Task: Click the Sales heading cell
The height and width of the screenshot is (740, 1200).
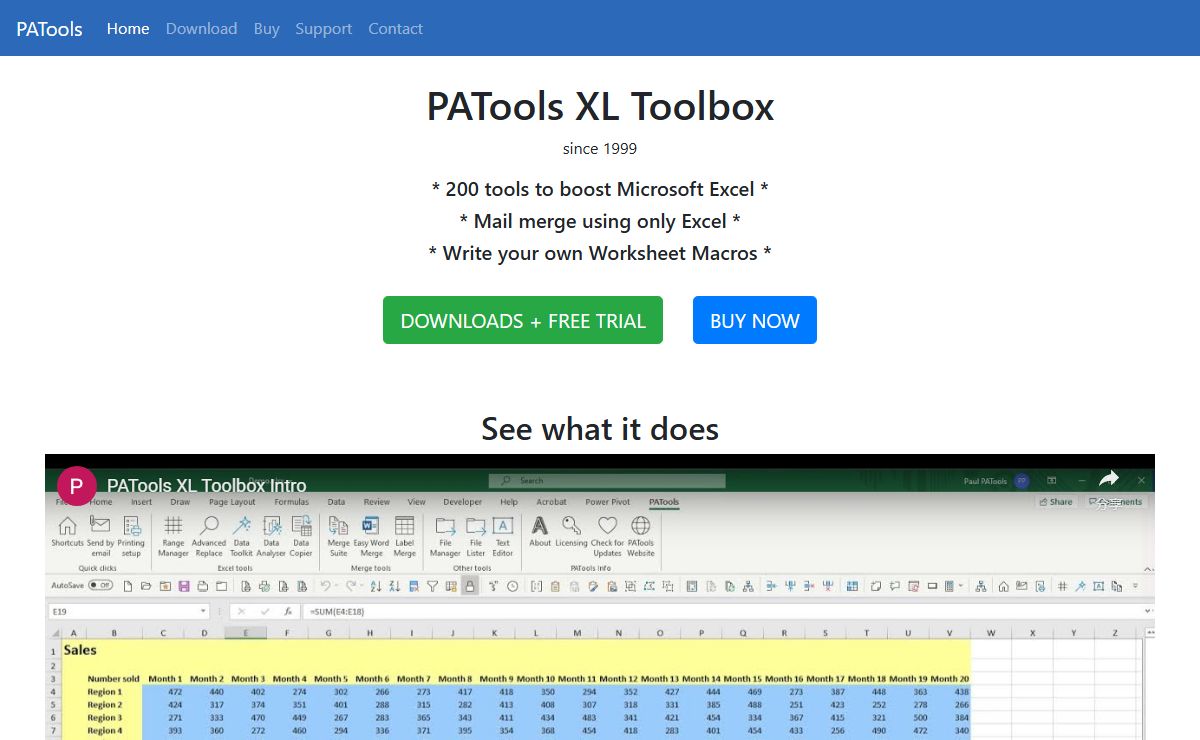Action: click(x=80, y=650)
